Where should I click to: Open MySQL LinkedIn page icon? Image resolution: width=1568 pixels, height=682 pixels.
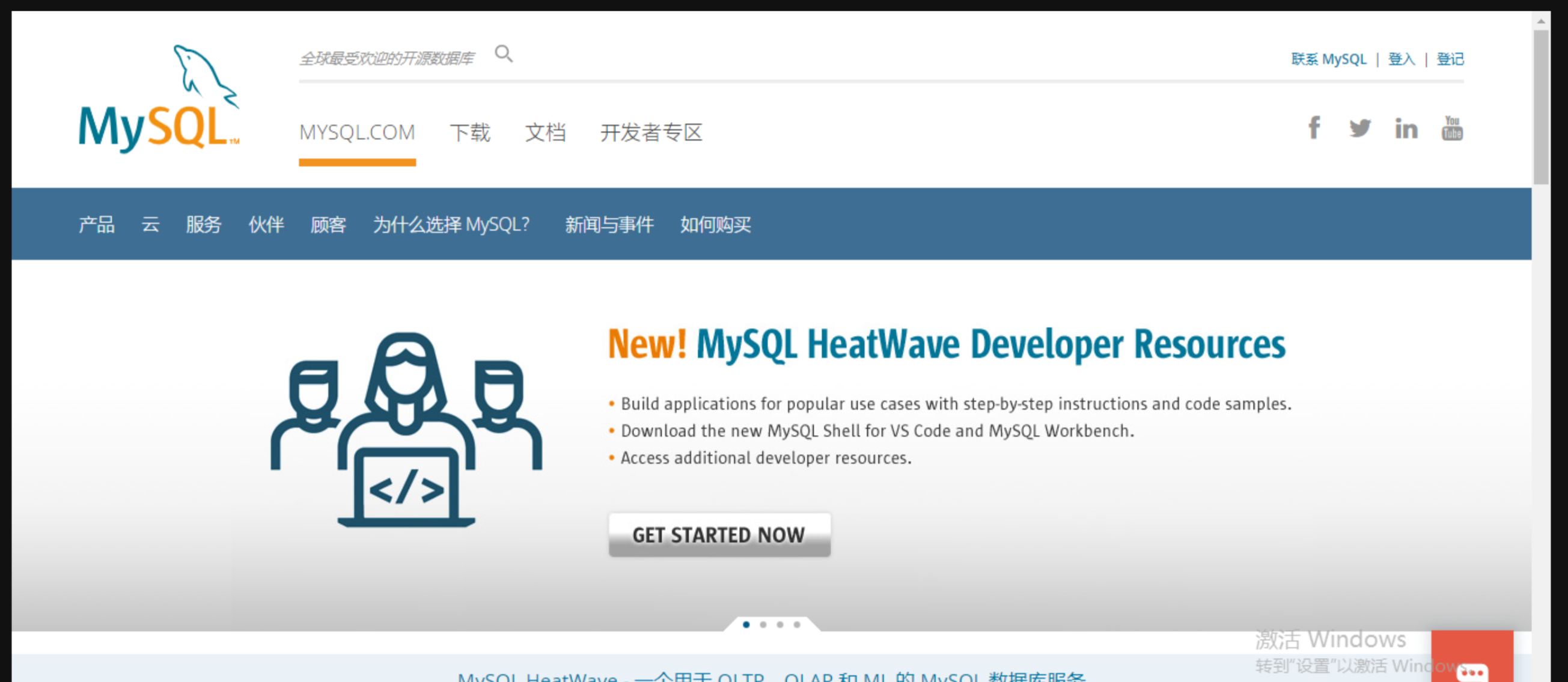click(1406, 129)
